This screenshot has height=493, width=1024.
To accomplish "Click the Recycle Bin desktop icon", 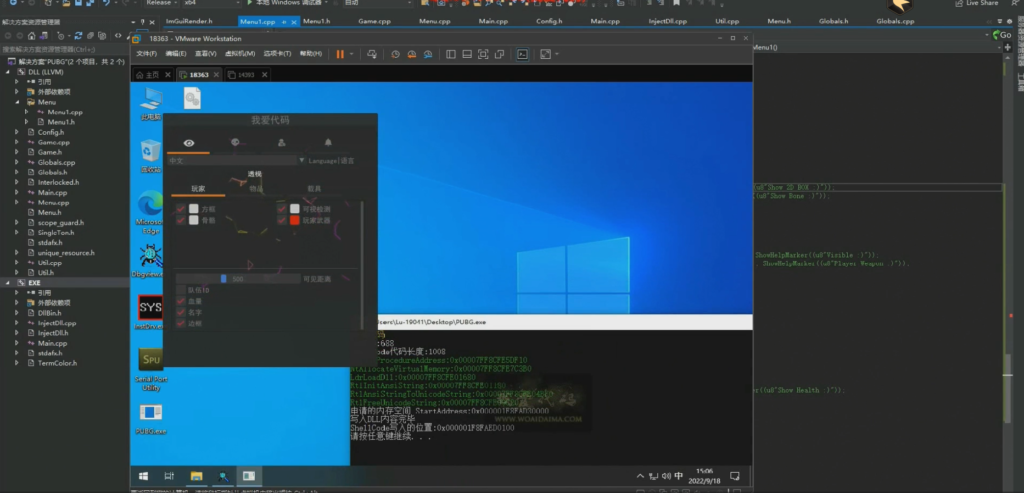I will coord(151,156).
